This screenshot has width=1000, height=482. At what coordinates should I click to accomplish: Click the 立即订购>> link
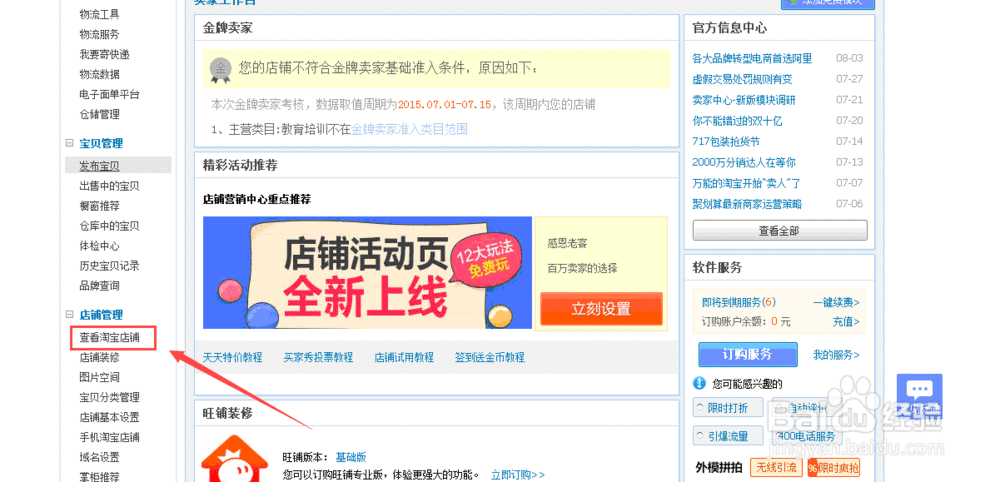[x=518, y=475]
